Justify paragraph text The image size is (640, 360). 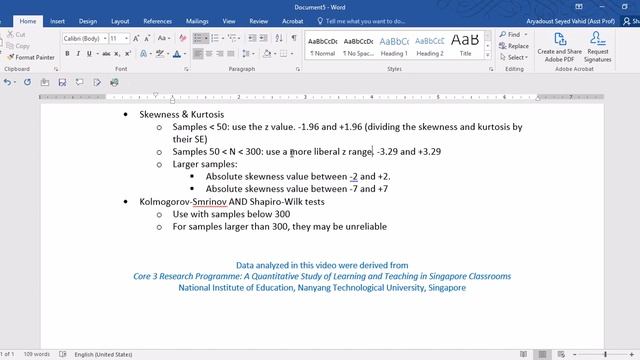click(231, 53)
